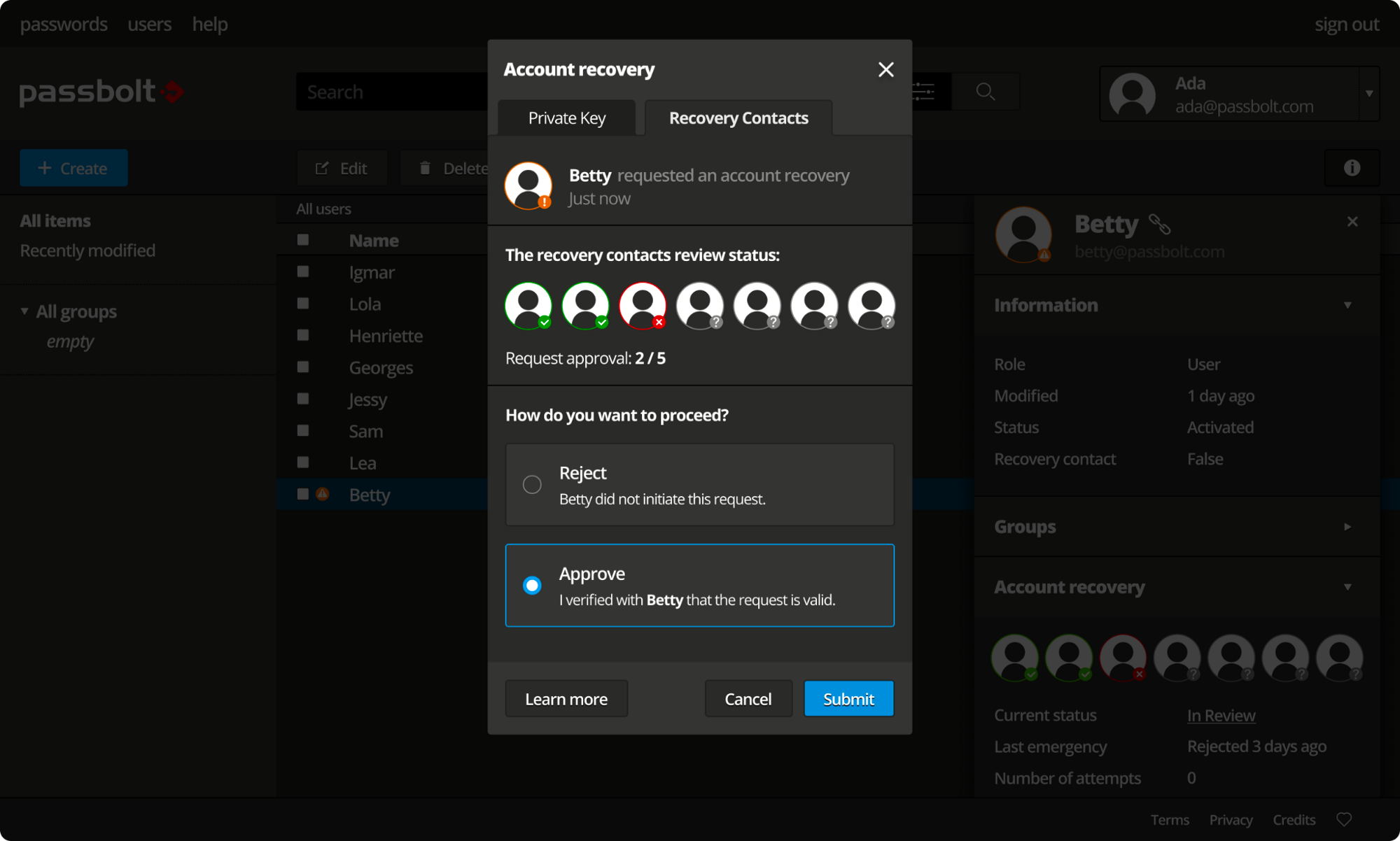Close the Account recovery dialog

point(885,69)
